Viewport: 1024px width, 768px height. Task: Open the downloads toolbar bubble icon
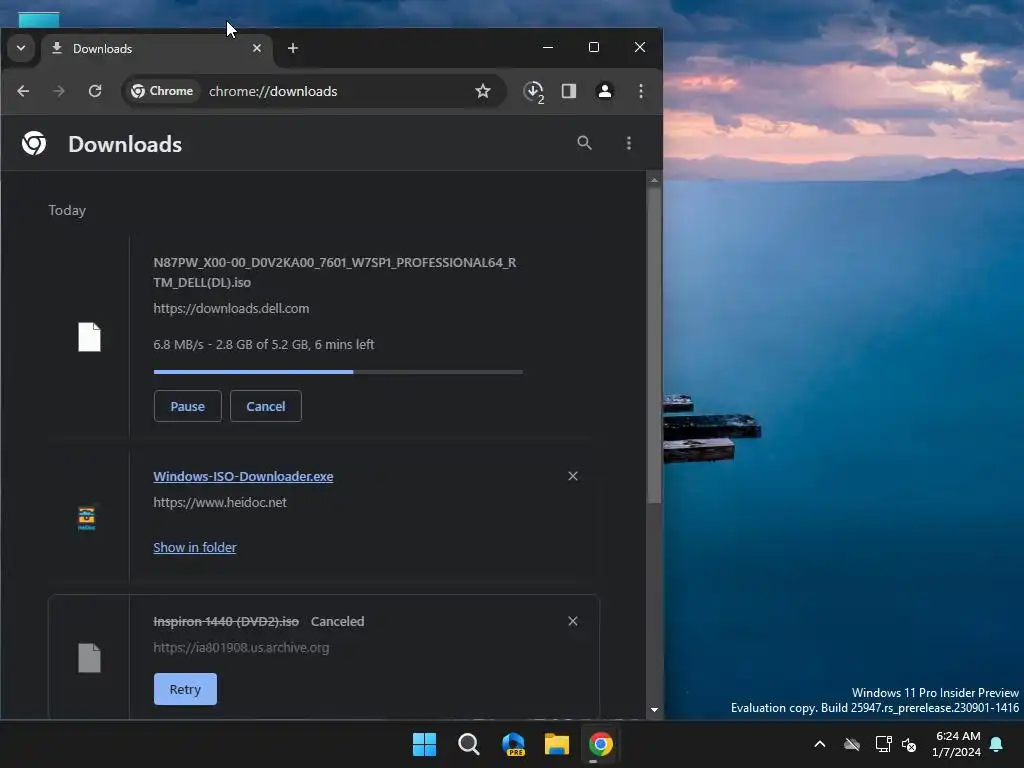534,91
